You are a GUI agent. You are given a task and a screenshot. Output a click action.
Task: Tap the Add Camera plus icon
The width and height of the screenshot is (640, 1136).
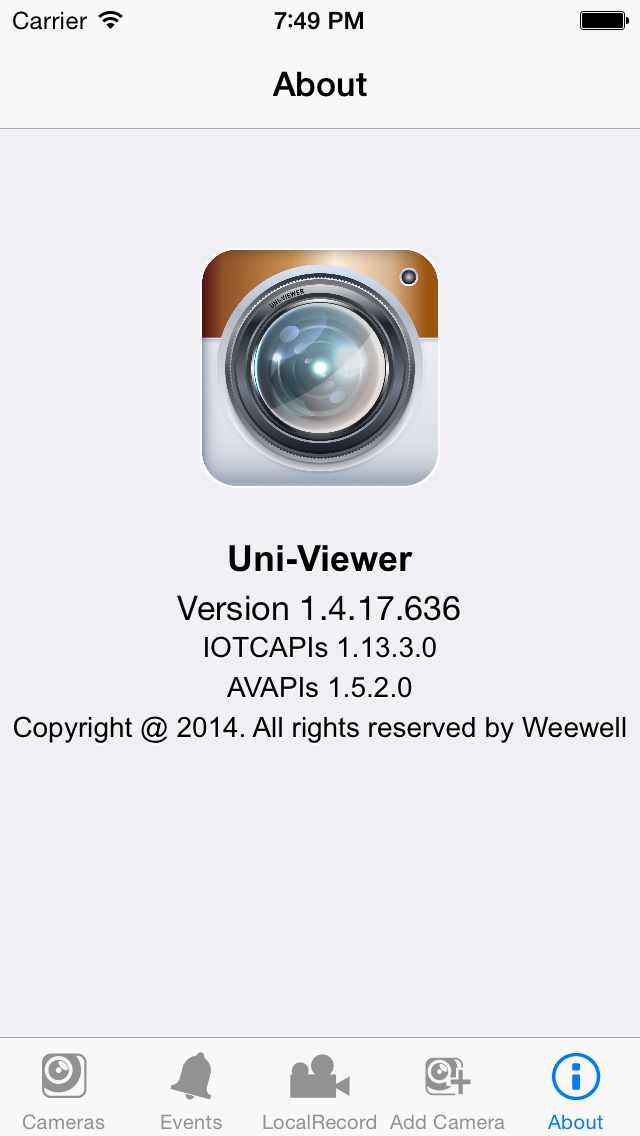pyautogui.click(x=447, y=1076)
